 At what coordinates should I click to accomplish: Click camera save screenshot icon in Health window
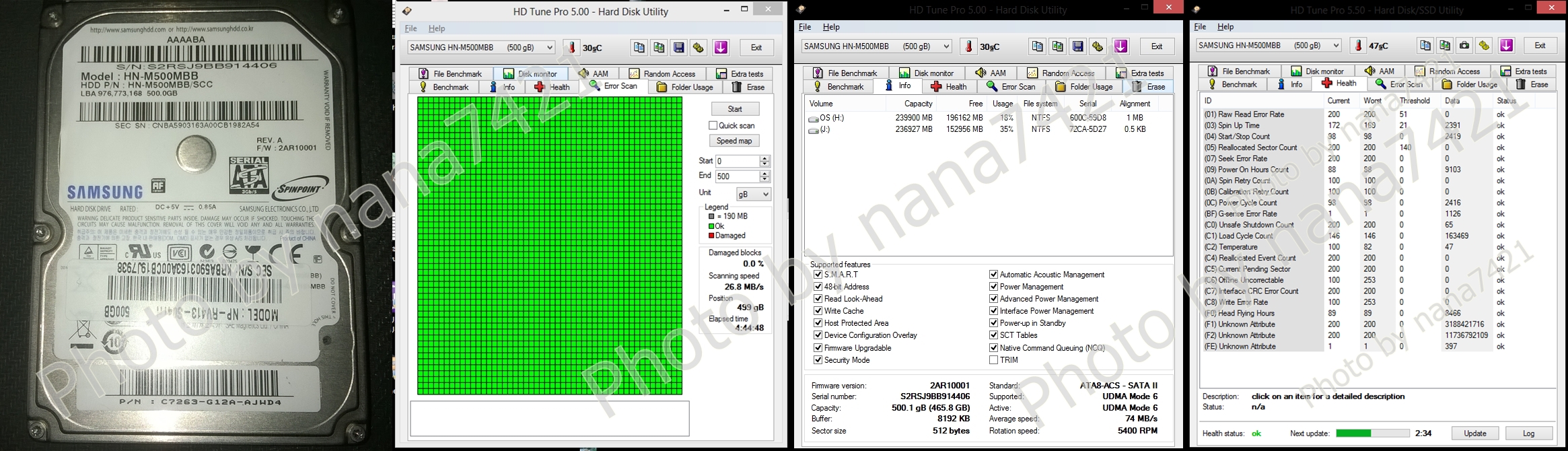tap(1464, 45)
